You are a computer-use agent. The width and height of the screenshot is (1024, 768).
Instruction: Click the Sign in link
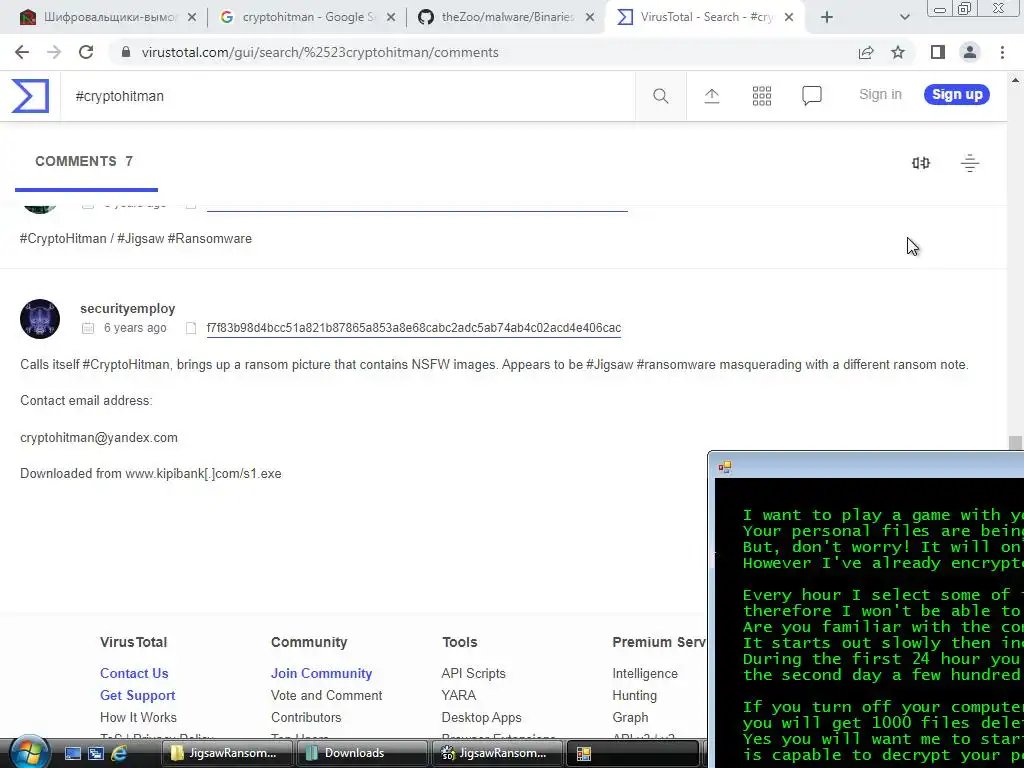(880, 95)
